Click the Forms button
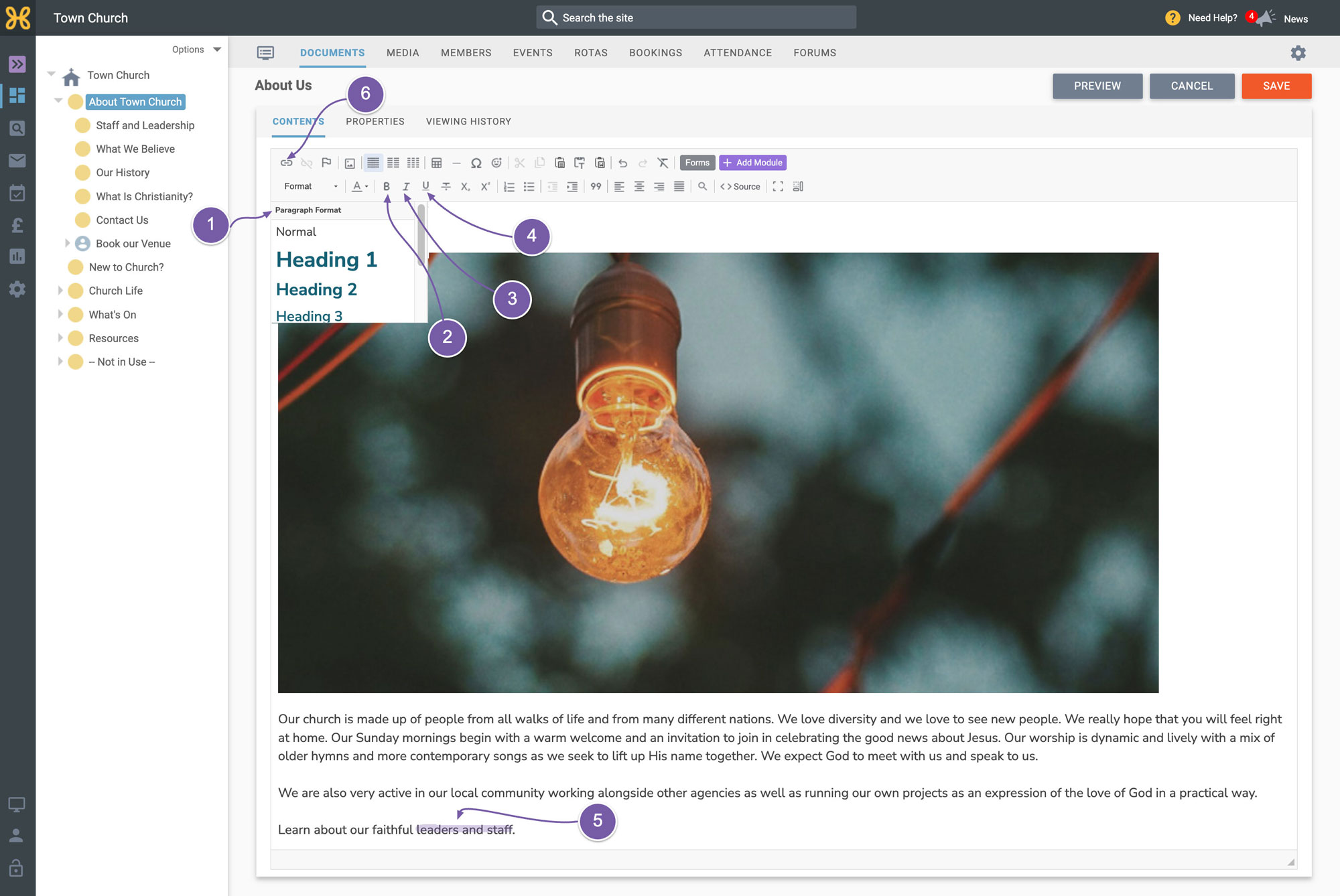 pos(697,163)
